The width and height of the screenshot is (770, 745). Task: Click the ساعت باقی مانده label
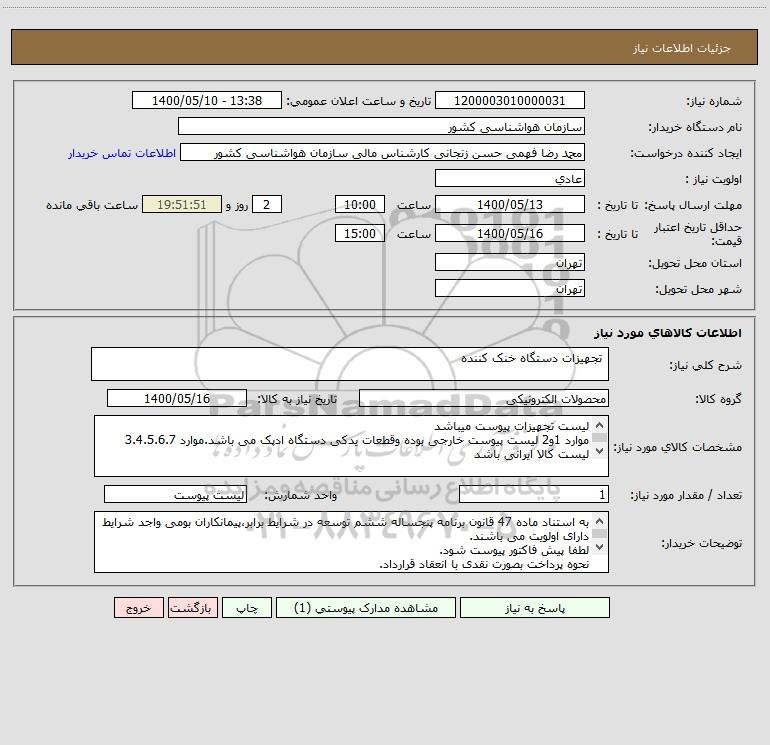click(92, 205)
